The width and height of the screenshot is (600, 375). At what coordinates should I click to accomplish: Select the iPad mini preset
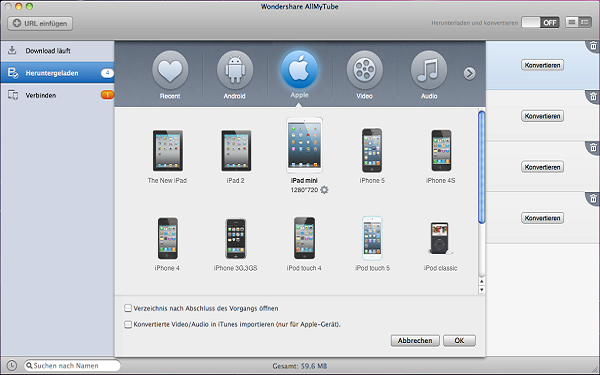304,150
